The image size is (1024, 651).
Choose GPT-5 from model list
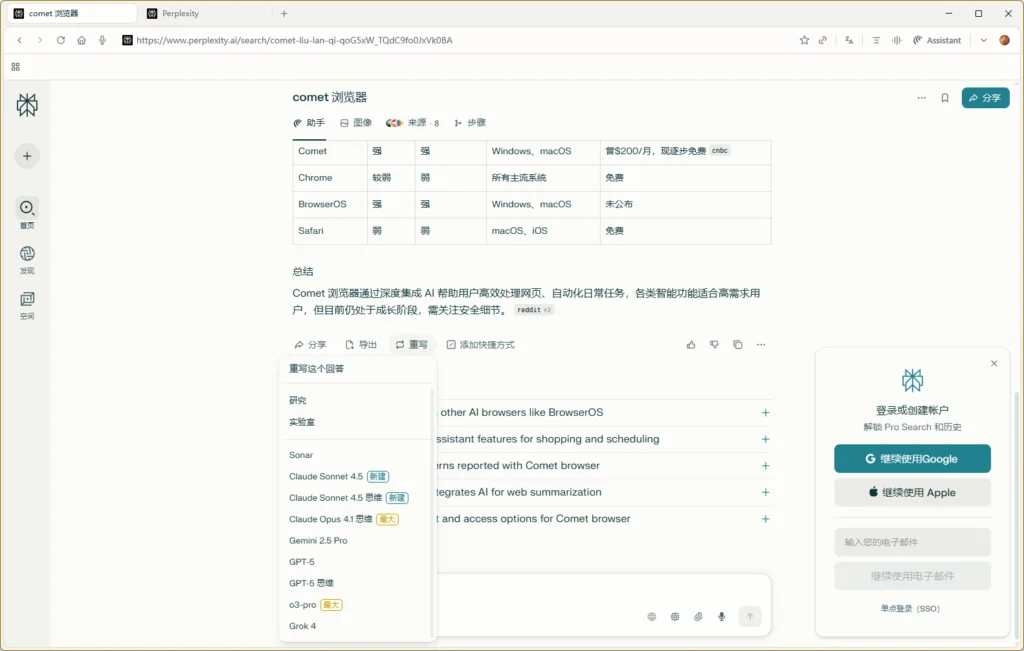coord(302,562)
